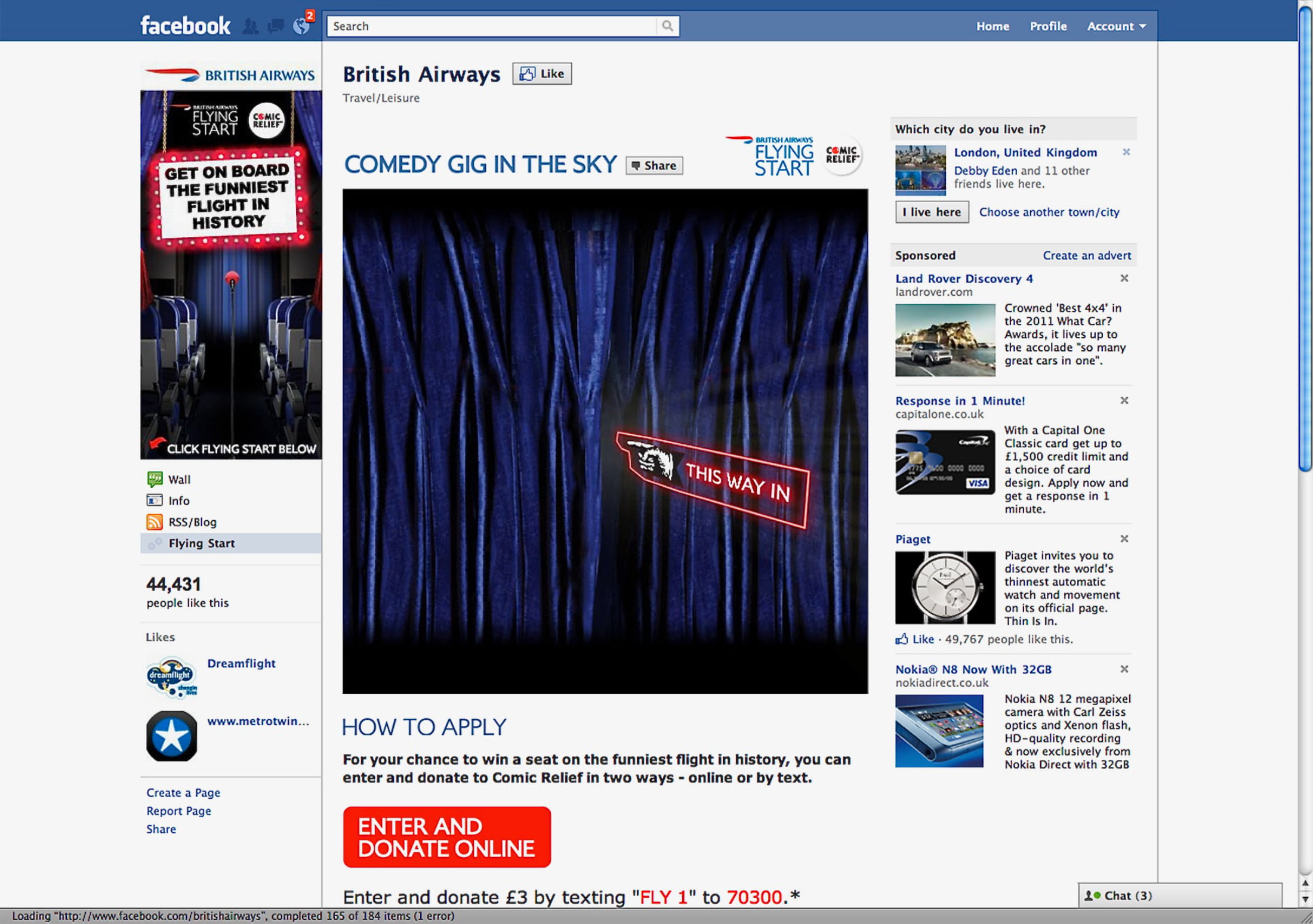Dismiss the Land Rover Discovery ad
Image resolution: width=1313 pixels, height=924 pixels.
pos(1124,279)
